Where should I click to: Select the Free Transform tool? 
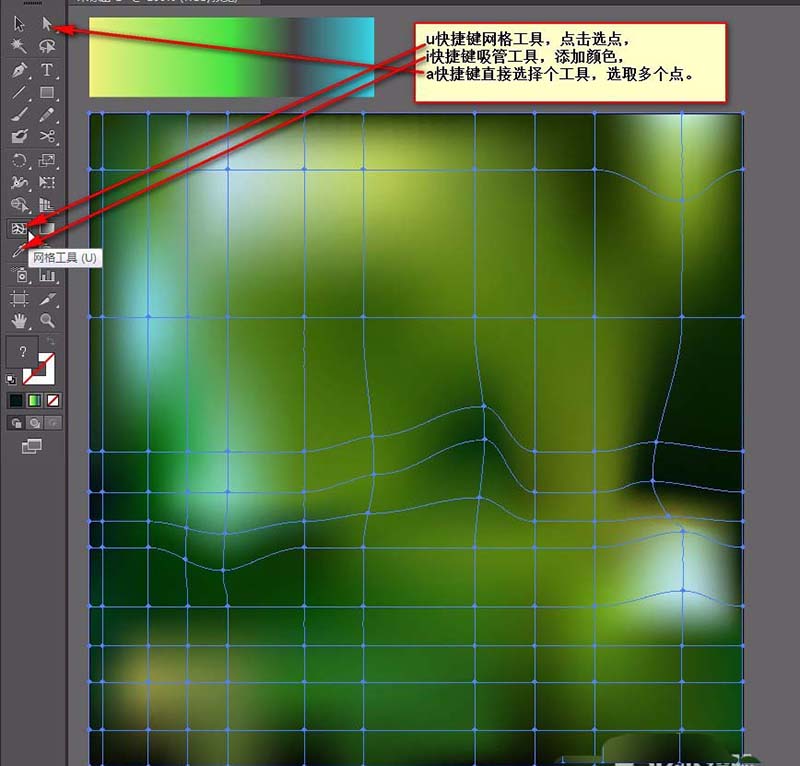coord(47,182)
